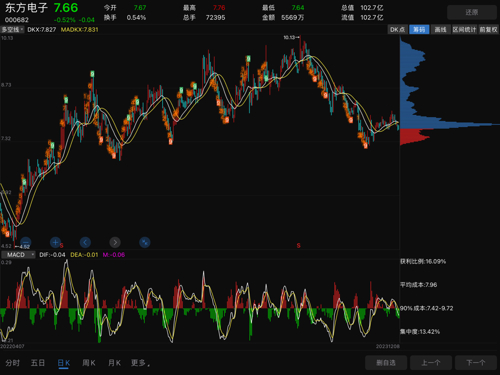Toggle the 画线 drawing mode

tap(440, 30)
